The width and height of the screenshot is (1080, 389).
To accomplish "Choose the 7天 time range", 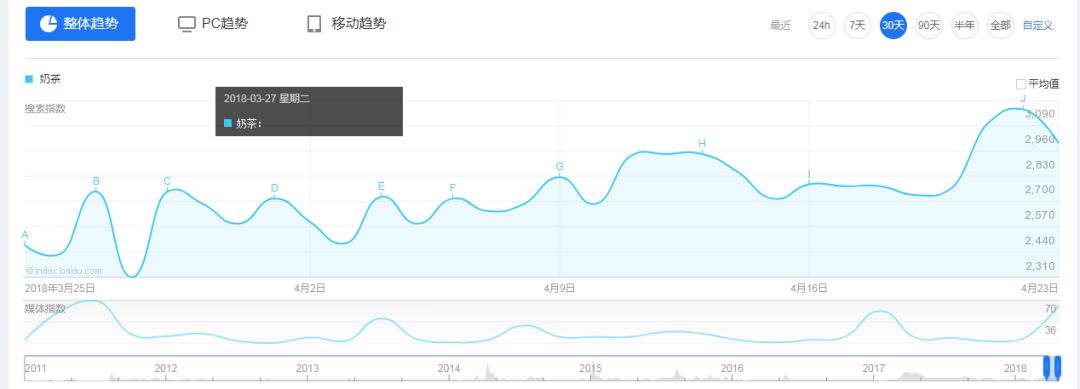I will tap(857, 25).
